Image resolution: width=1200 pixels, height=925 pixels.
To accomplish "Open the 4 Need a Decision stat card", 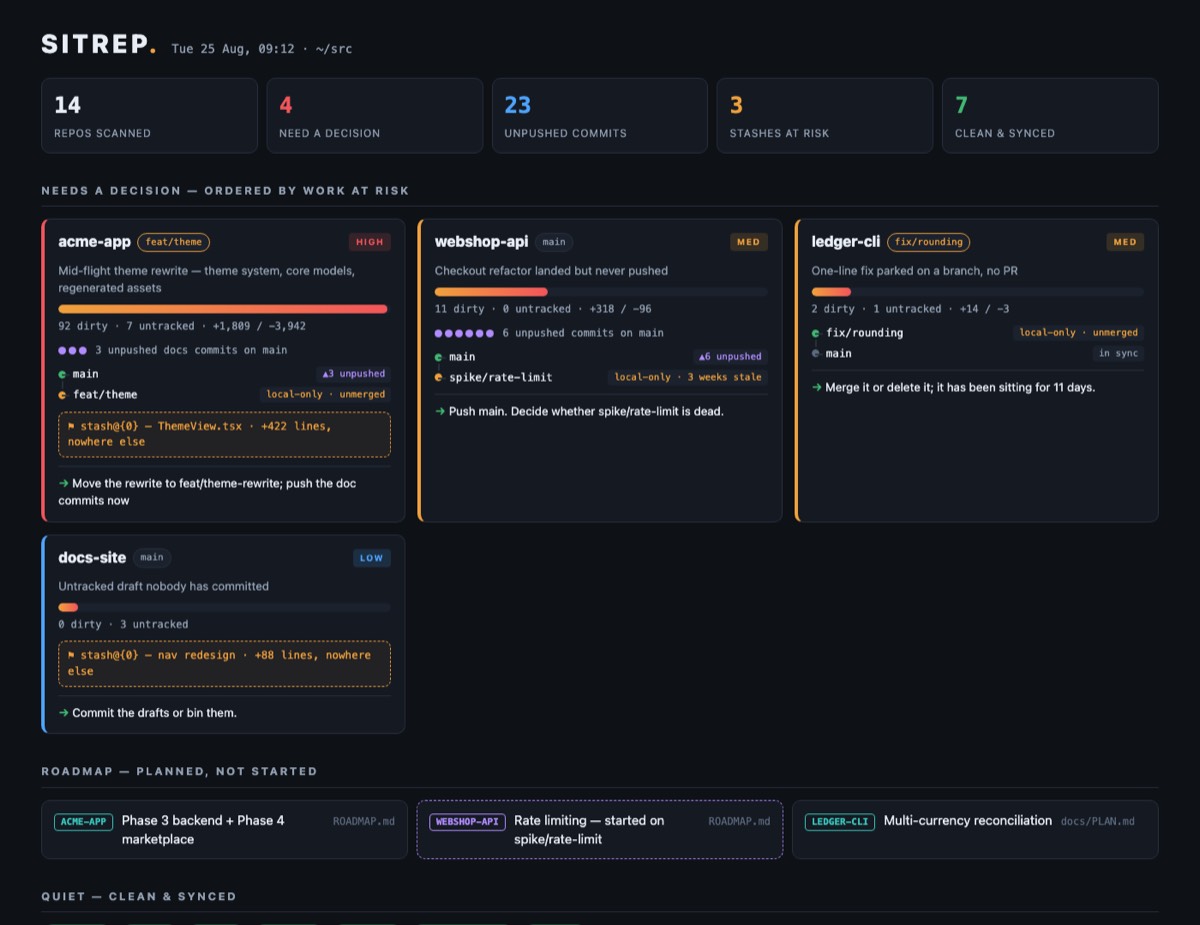I will click(374, 116).
